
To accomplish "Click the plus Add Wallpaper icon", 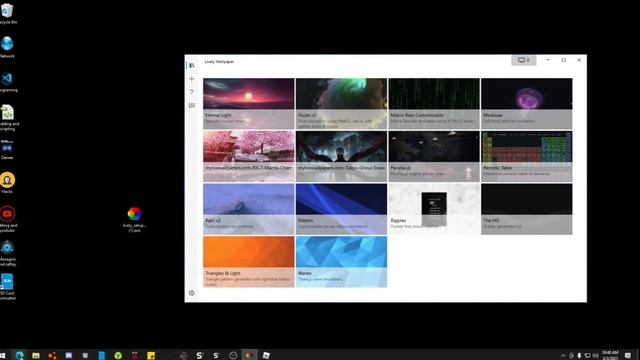I will coord(192,79).
